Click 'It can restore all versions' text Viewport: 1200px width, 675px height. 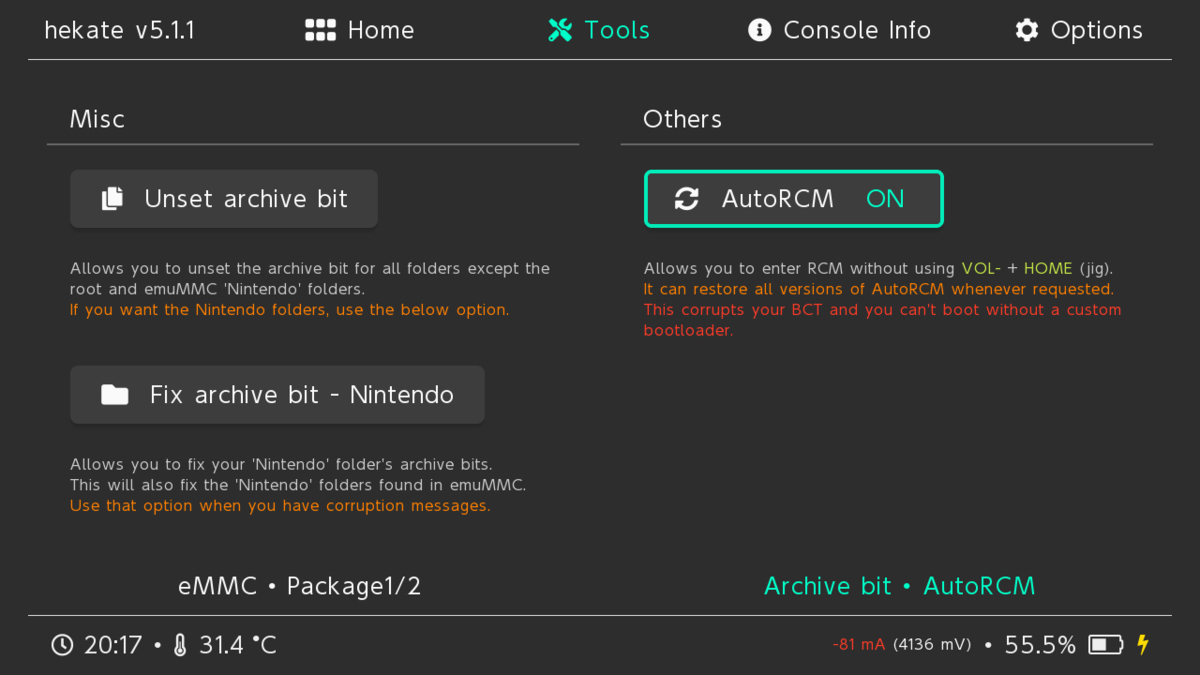coord(878,289)
